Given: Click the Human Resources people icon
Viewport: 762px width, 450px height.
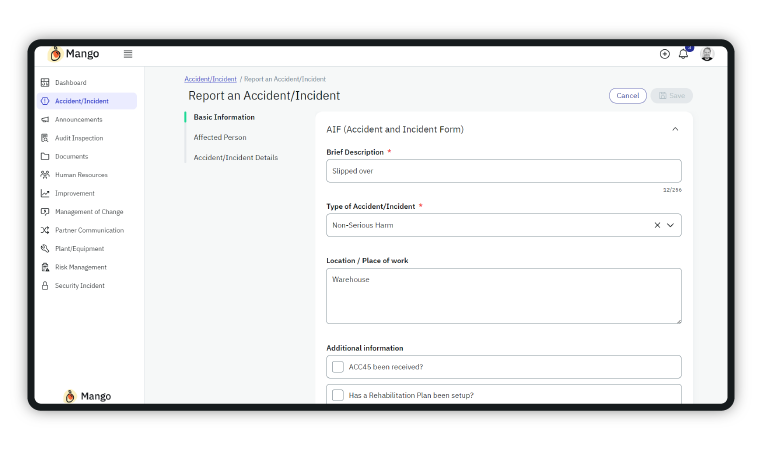Looking at the screenshot, I should coord(45,175).
